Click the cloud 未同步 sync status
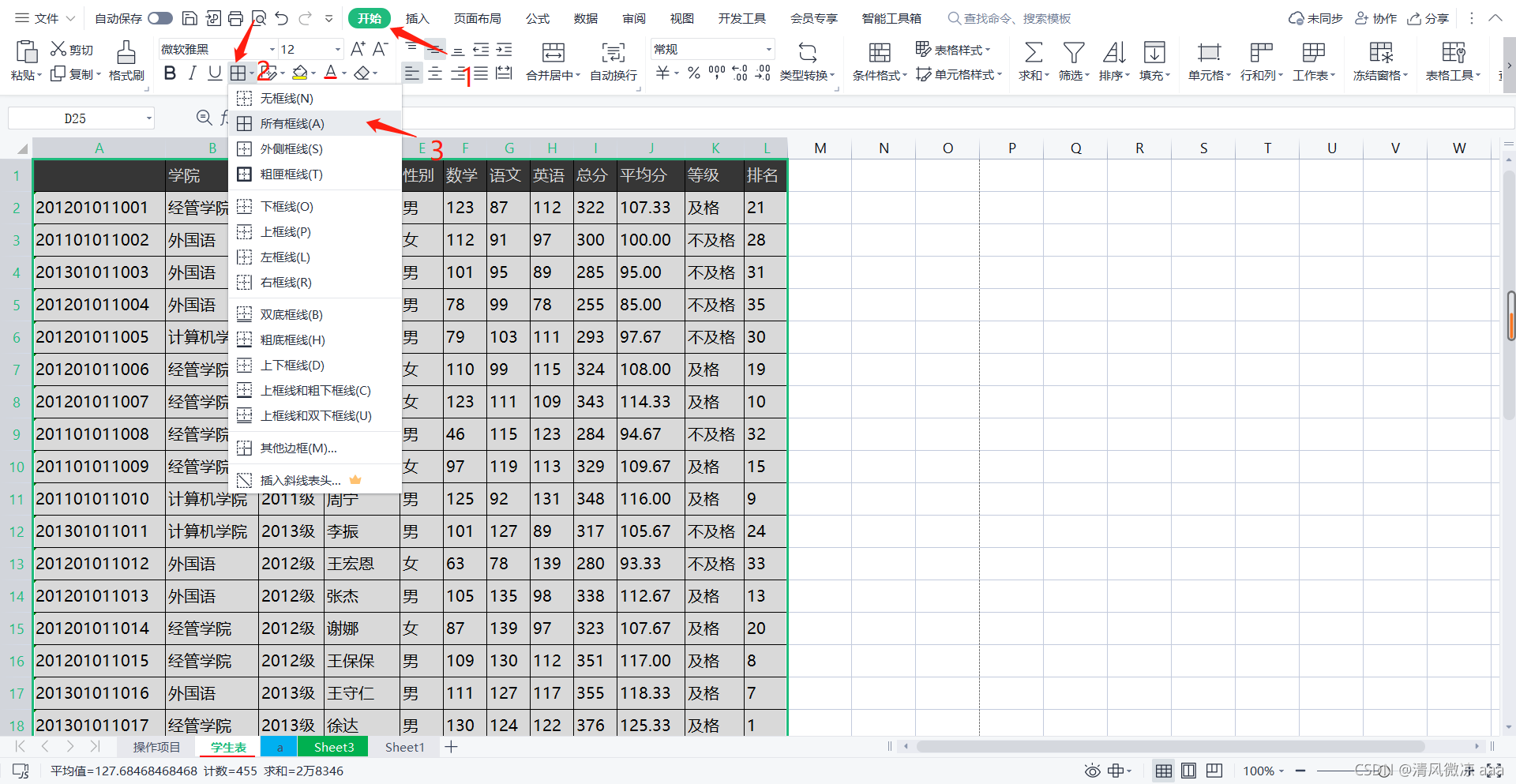Screen dimensions: 1516x784 point(1315,18)
